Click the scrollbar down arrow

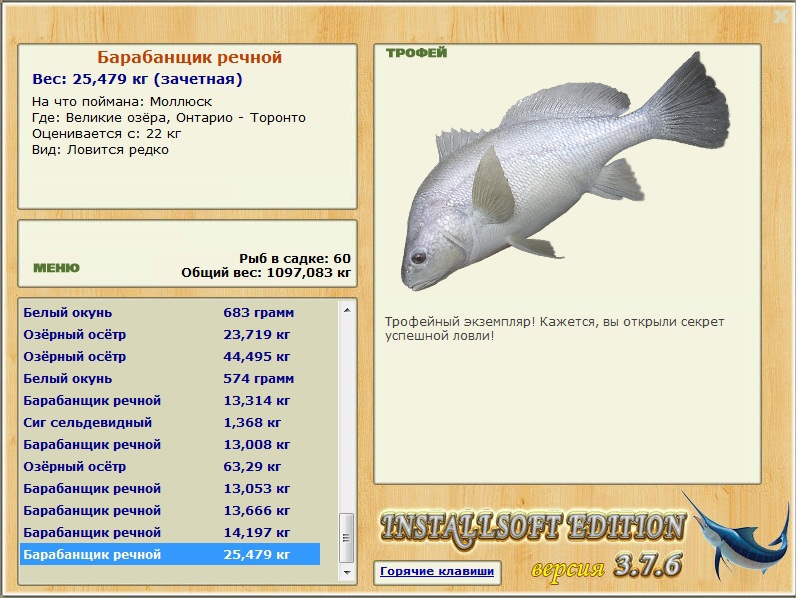[347, 573]
